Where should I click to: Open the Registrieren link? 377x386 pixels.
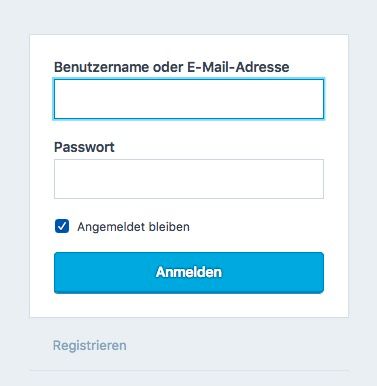click(x=90, y=345)
